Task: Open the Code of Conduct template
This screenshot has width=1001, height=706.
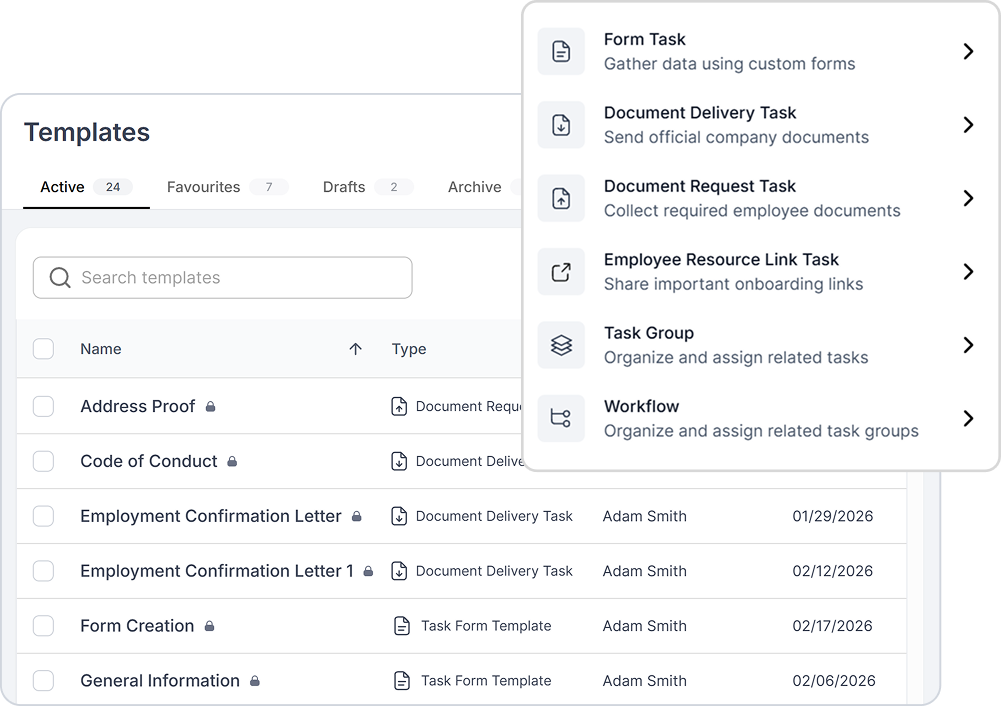Action: pos(149,462)
